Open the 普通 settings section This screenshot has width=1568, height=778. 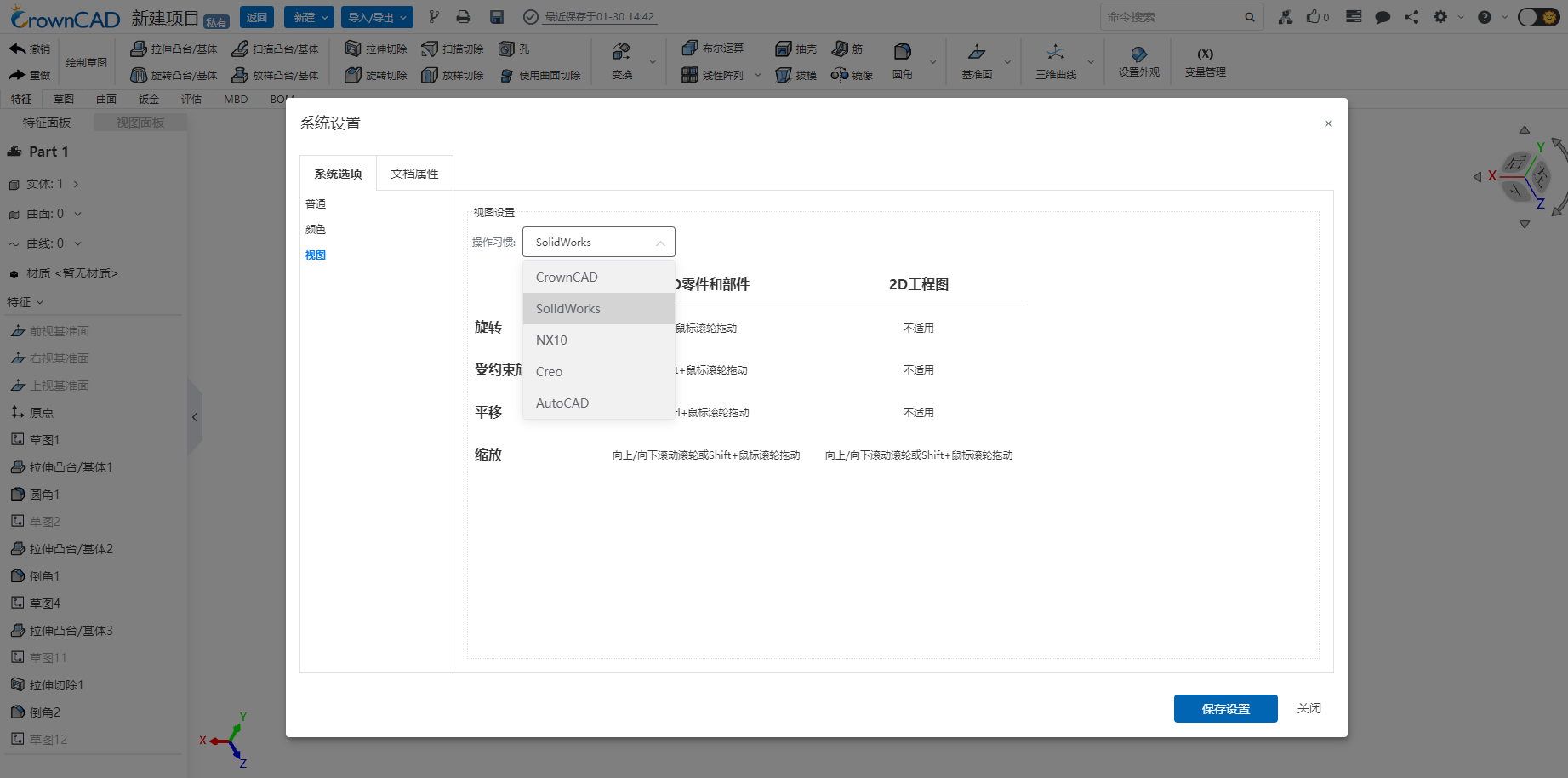316,204
